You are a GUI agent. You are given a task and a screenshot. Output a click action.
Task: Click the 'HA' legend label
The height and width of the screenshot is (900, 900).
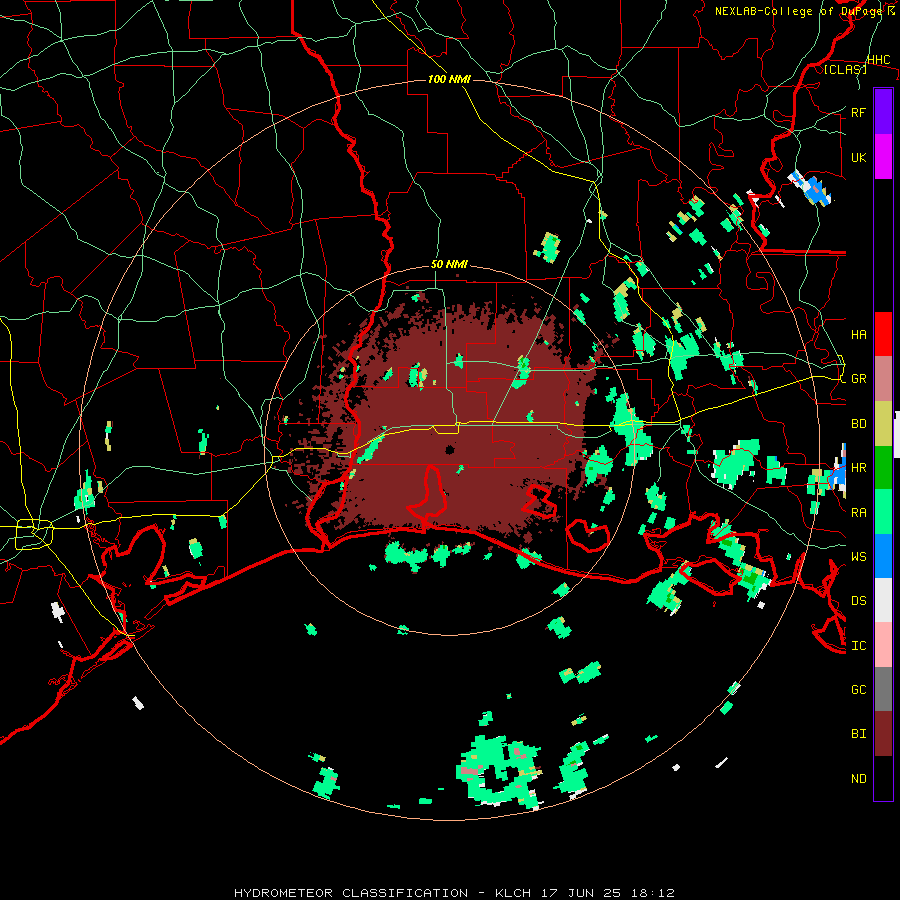tap(858, 335)
